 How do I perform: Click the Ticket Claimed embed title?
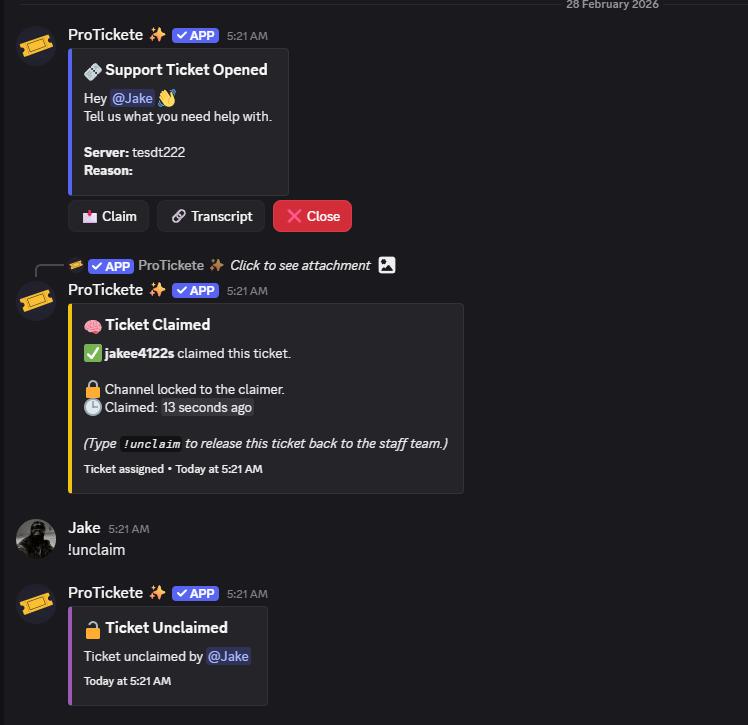158,325
